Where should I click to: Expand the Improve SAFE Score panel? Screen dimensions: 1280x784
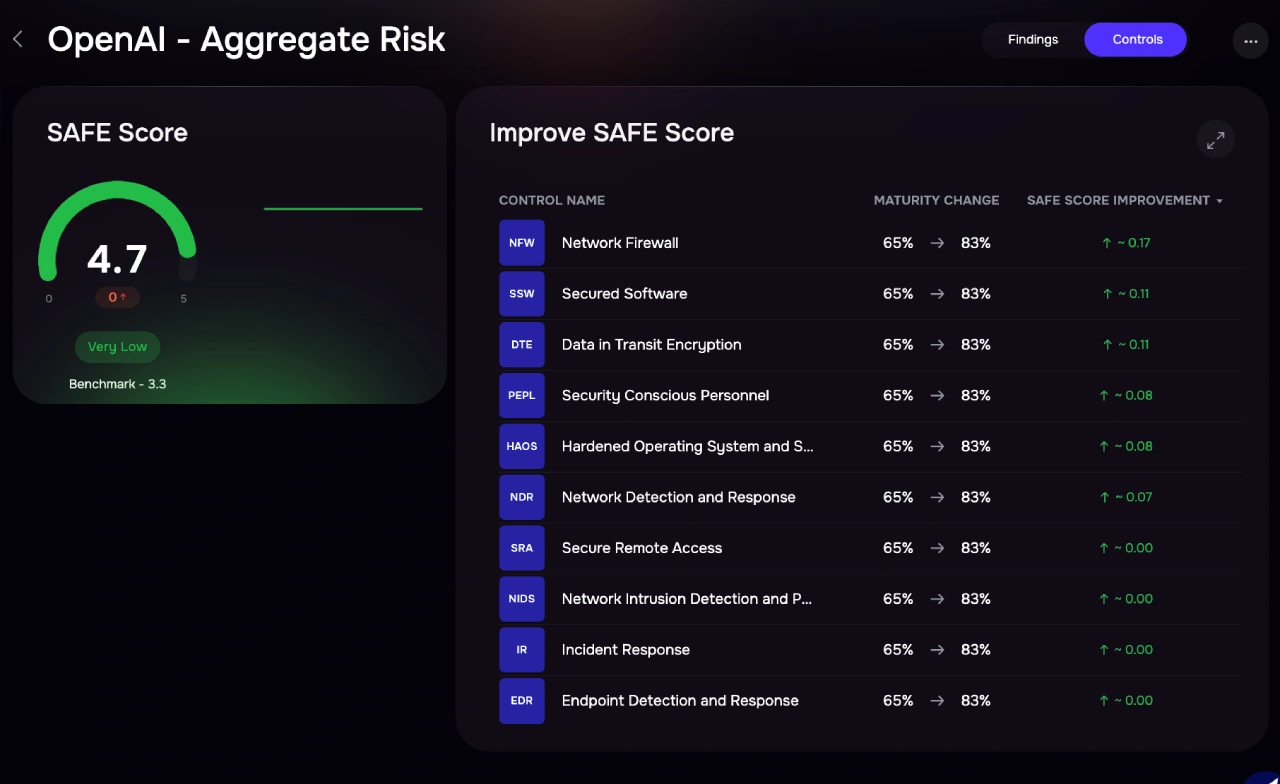pyautogui.click(x=1215, y=140)
